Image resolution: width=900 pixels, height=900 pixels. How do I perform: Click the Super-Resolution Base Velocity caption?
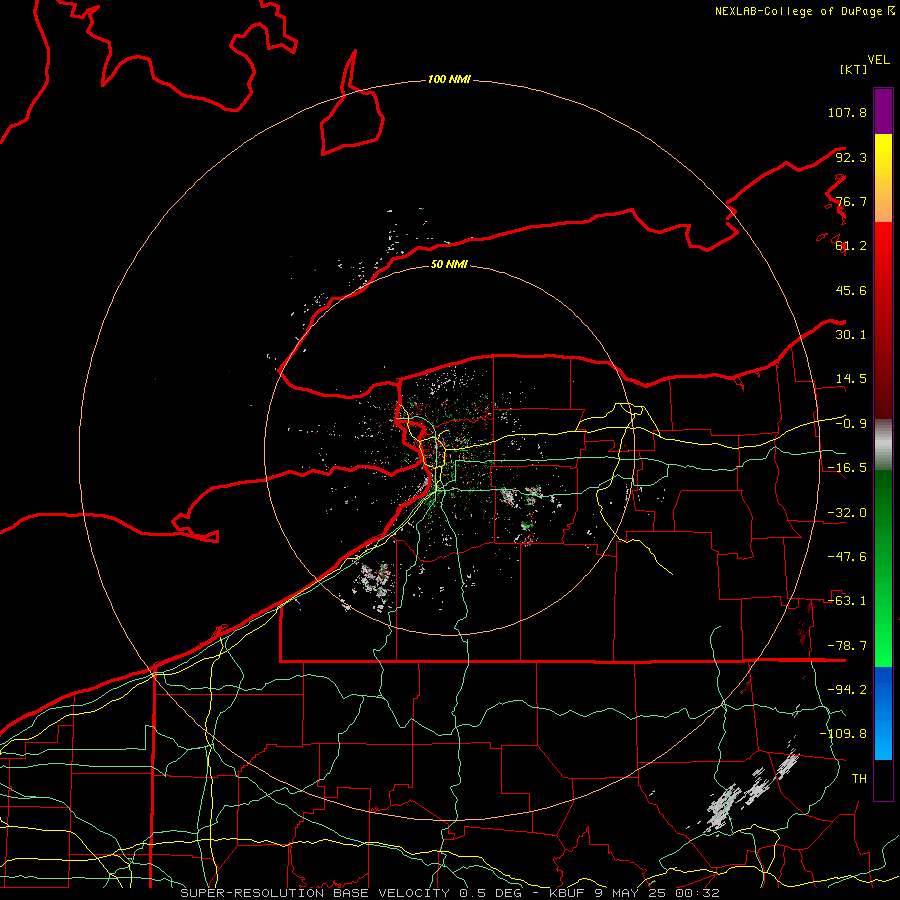pos(449,893)
